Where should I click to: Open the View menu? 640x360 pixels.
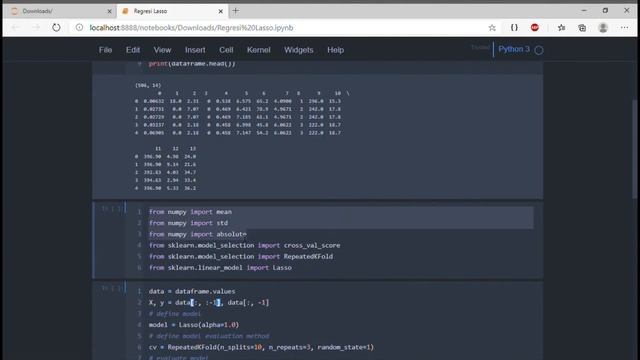162,50
